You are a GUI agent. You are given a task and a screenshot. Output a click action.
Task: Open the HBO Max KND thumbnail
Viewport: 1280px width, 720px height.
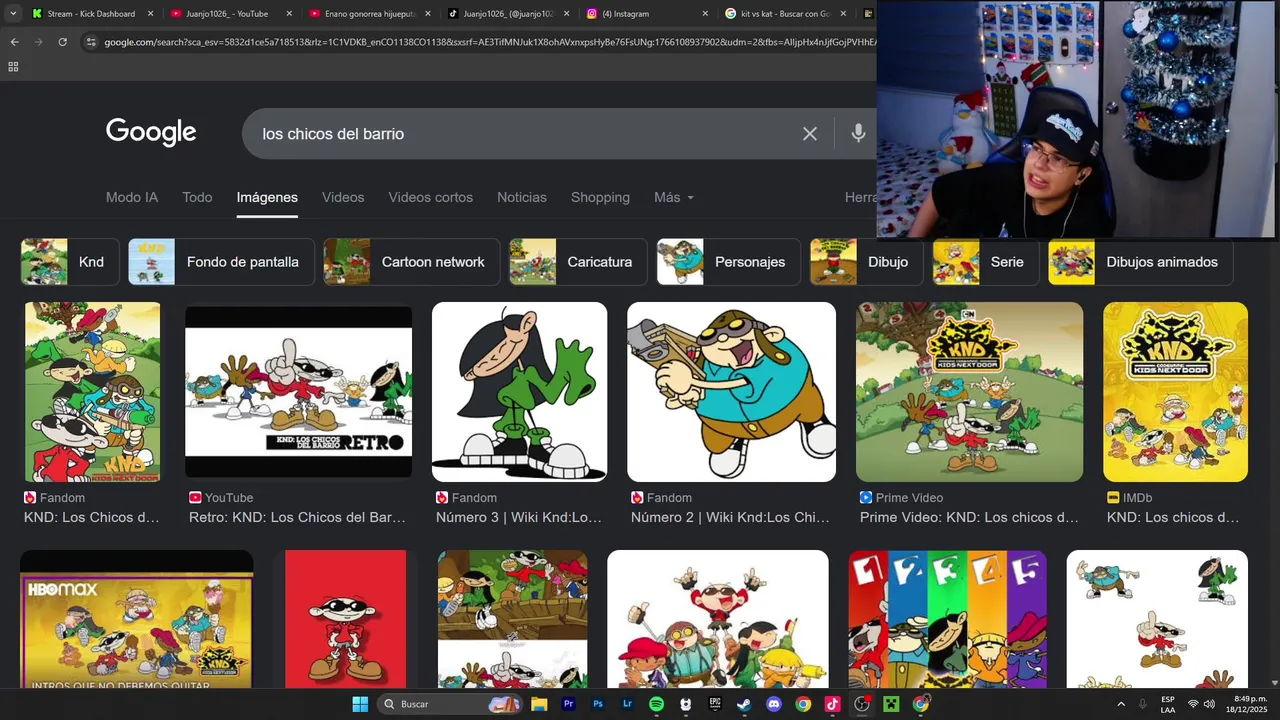[137, 619]
